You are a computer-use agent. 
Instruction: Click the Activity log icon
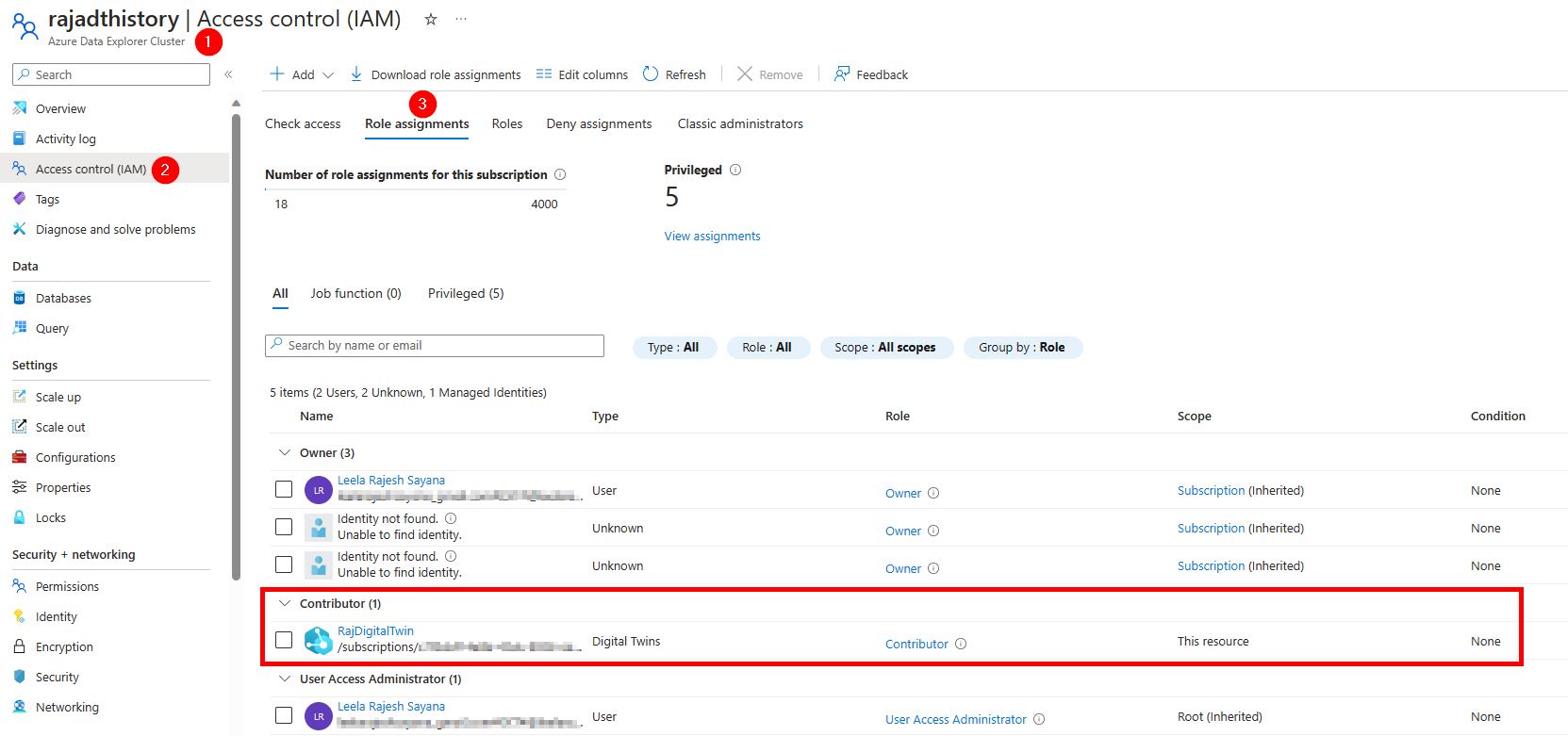coord(20,139)
